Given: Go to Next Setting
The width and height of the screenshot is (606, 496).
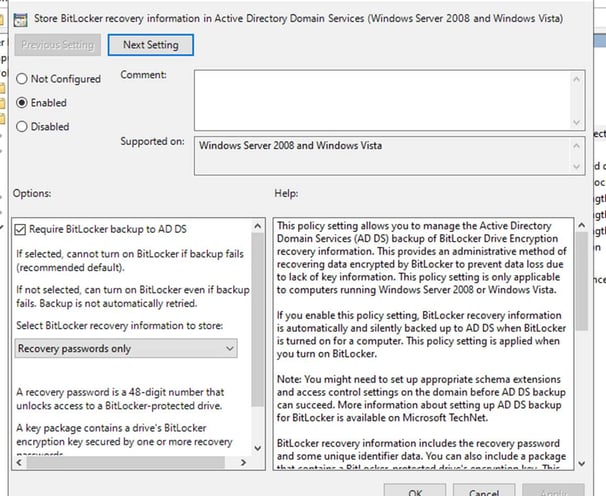Looking at the screenshot, I should [x=151, y=45].
